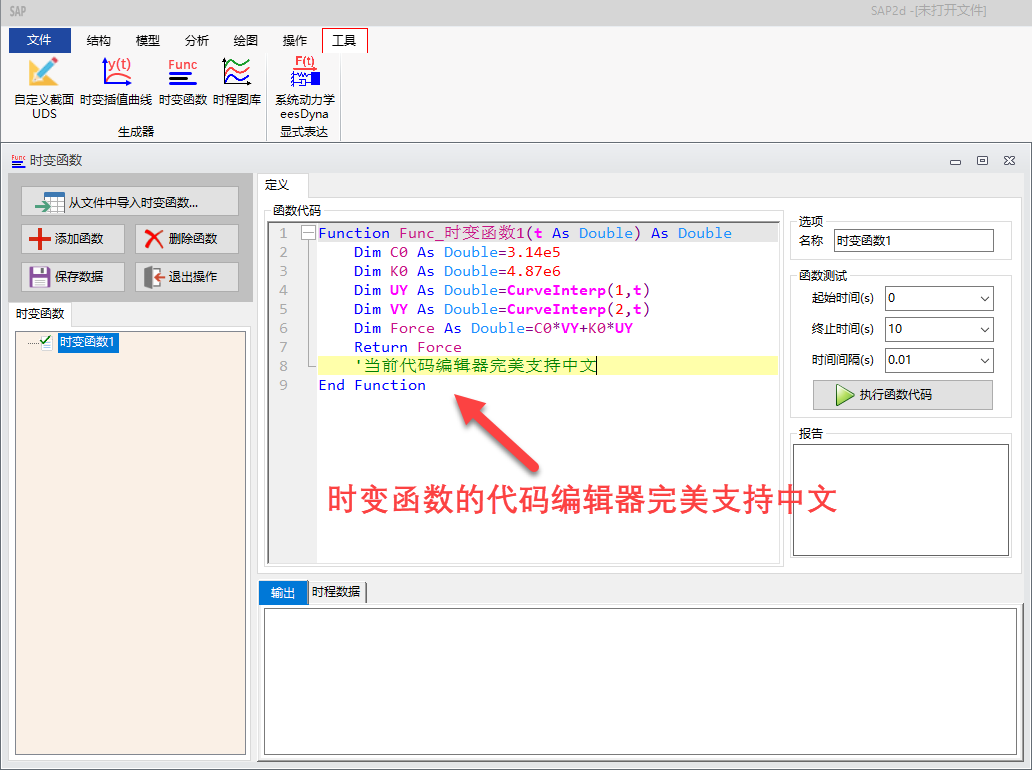This screenshot has height=770, width=1032.
Task: Click 从文件中导入时变函数 import button
Action: [130, 202]
